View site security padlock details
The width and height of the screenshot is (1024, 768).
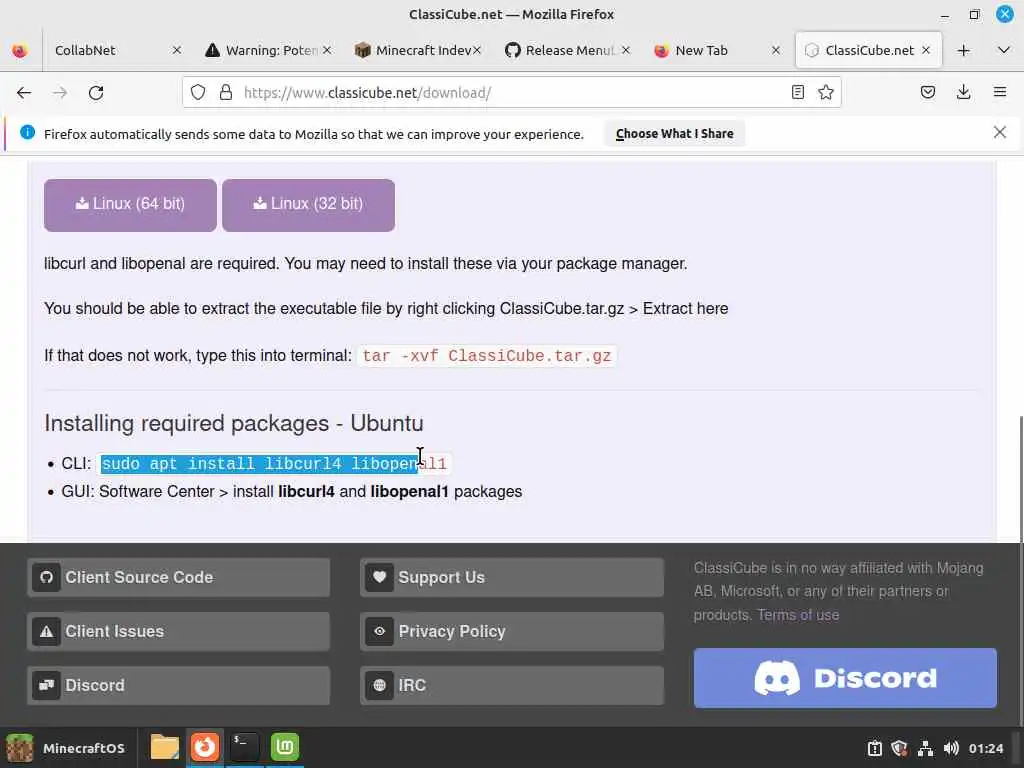click(226, 93)
